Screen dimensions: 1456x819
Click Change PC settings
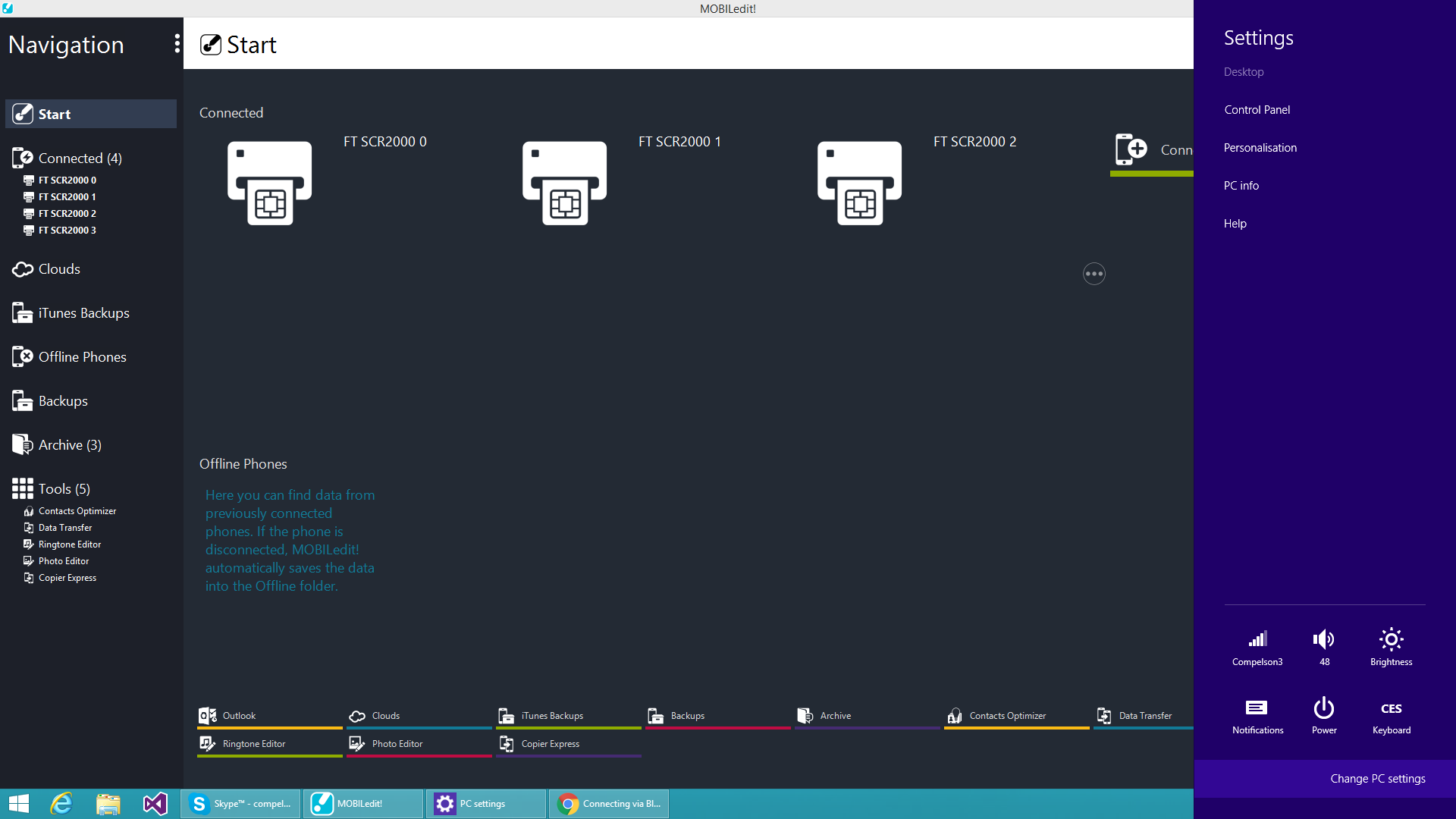(x=1377, y=779)
